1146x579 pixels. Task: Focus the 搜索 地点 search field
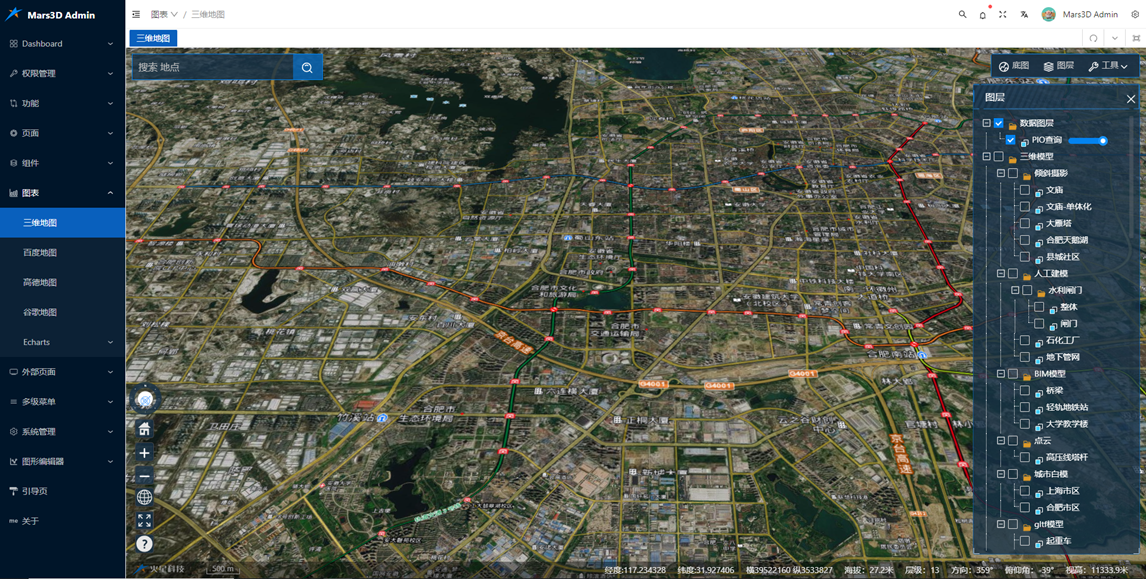click(213, 67)
